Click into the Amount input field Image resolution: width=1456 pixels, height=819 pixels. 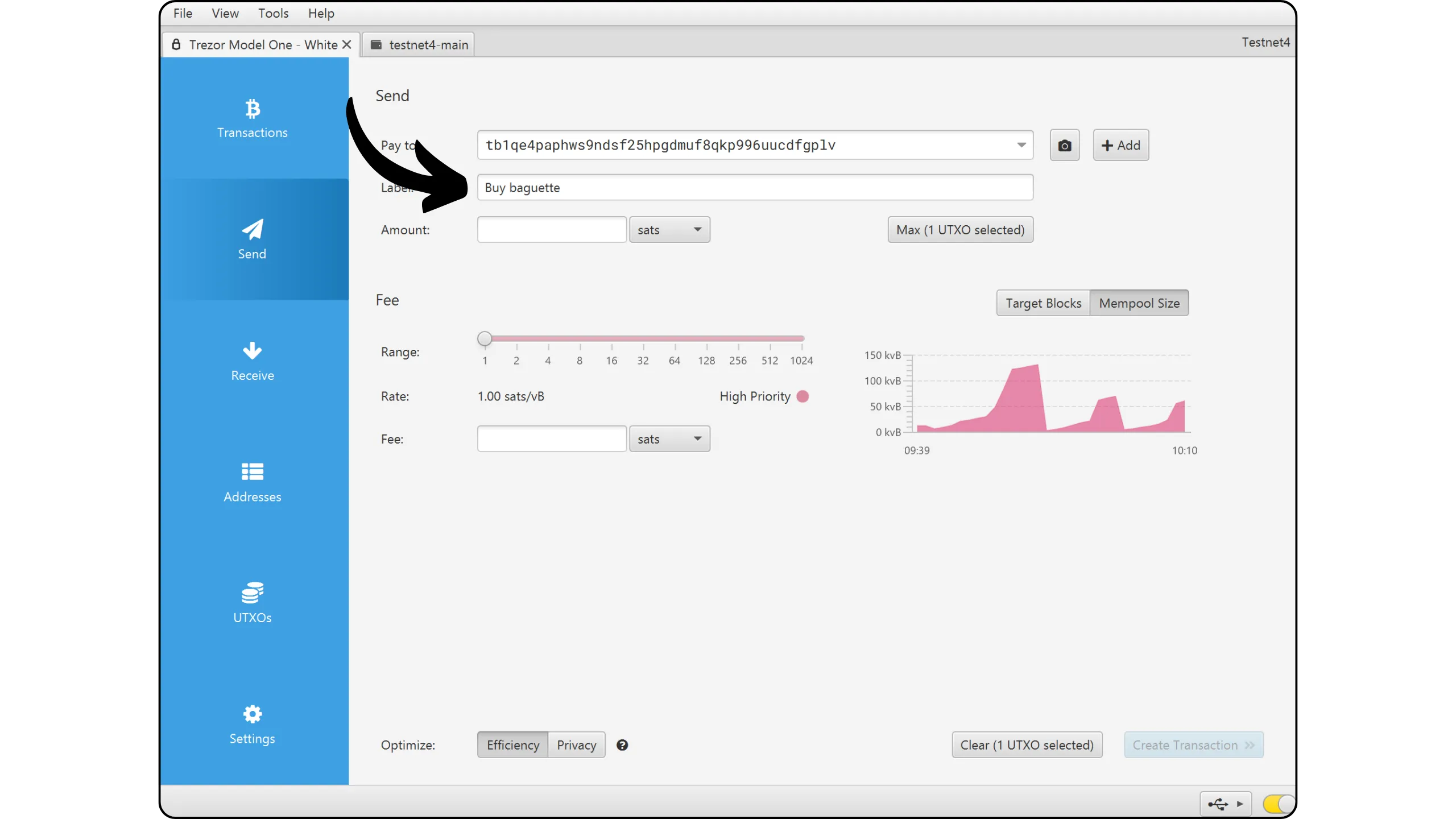[552, 230]
